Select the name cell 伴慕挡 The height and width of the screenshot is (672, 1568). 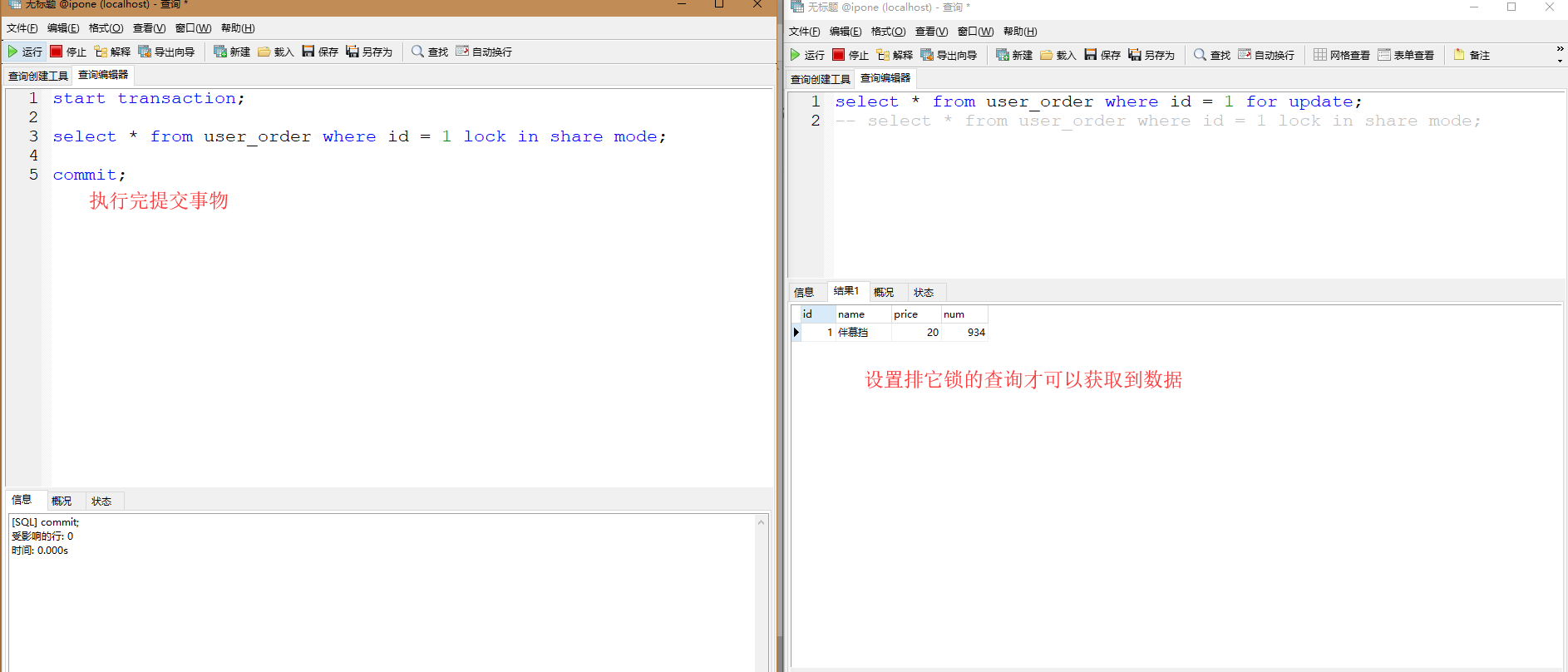pos(864,332)
